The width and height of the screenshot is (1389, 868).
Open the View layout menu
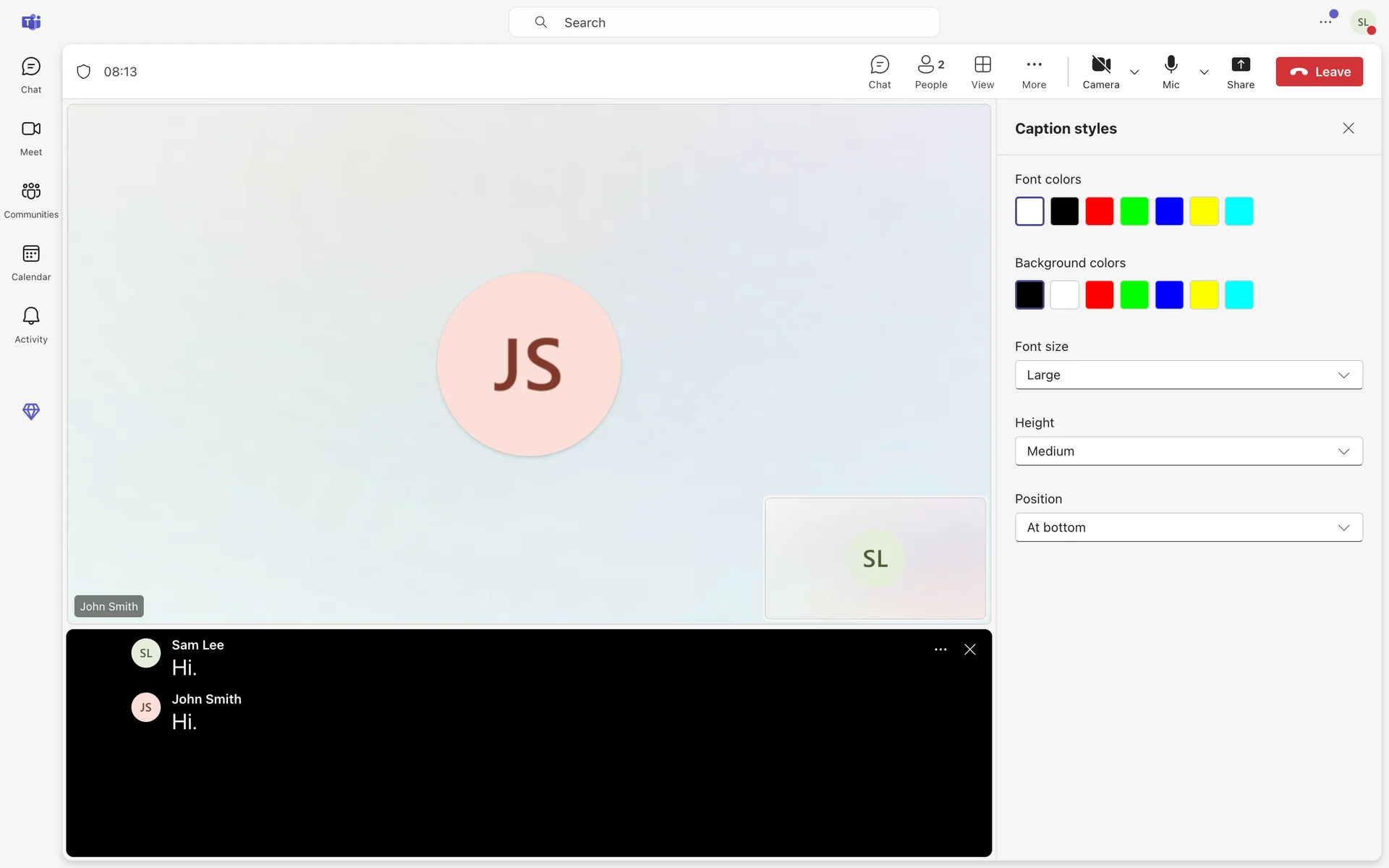[982, 72]
